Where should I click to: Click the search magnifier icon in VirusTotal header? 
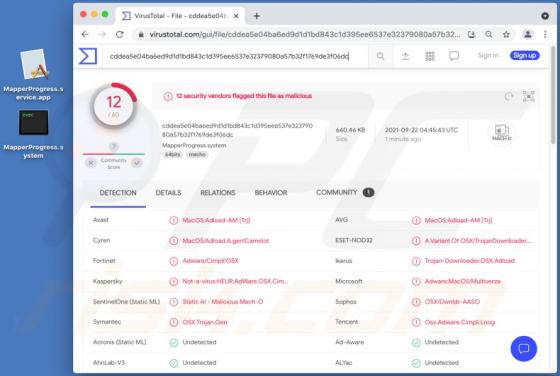click(x=380, y=56)
